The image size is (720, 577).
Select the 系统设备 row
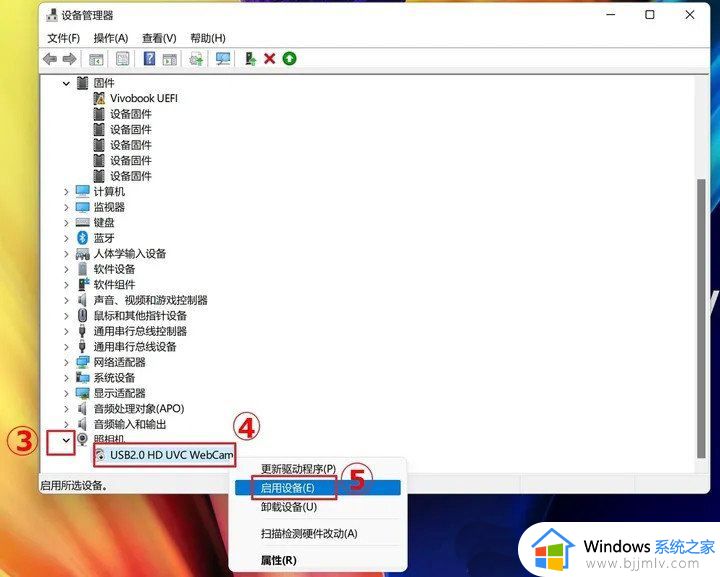coord(114,378)
